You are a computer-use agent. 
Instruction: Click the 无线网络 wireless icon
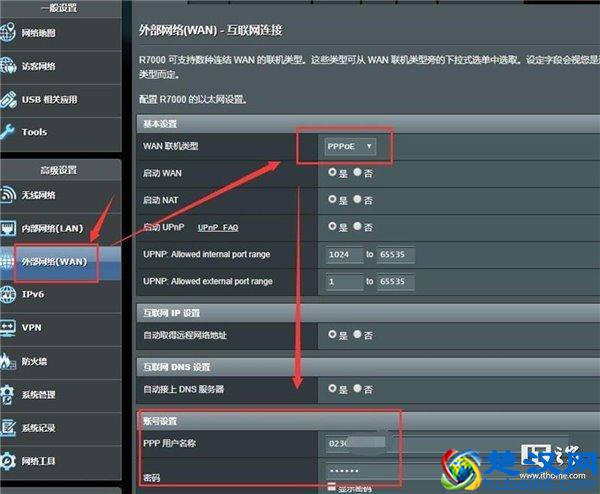[x=8, y=194]
